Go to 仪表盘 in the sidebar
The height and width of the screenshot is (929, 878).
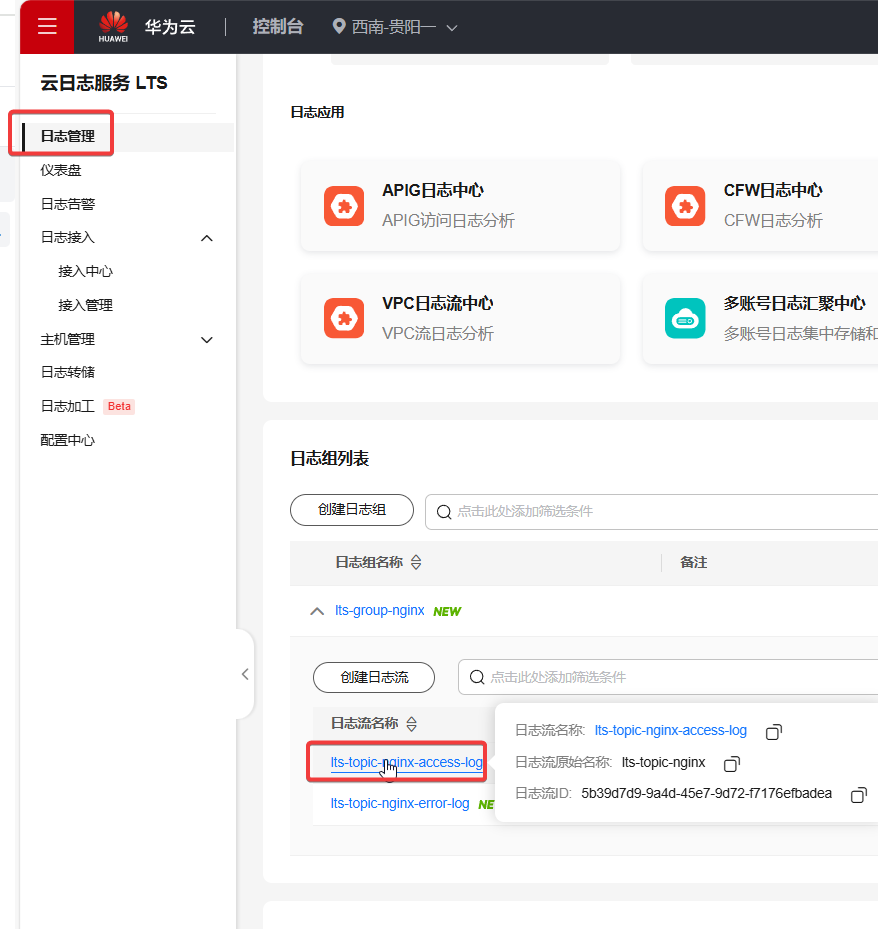pos(61,170)
